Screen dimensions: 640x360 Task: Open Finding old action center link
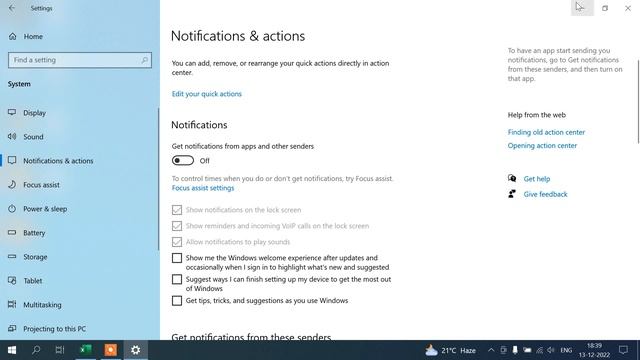click(546, 132)
